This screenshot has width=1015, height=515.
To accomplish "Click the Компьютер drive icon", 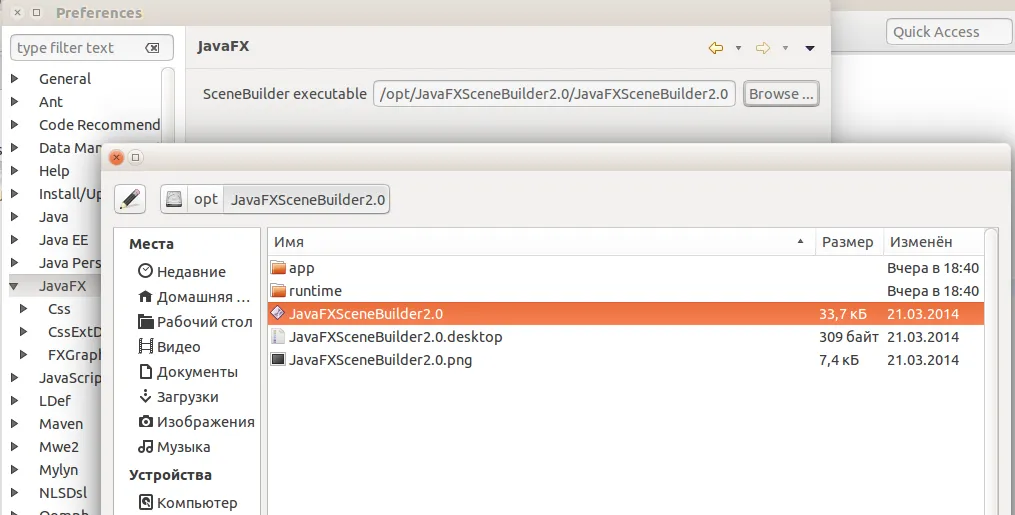I will coord(146,502).
